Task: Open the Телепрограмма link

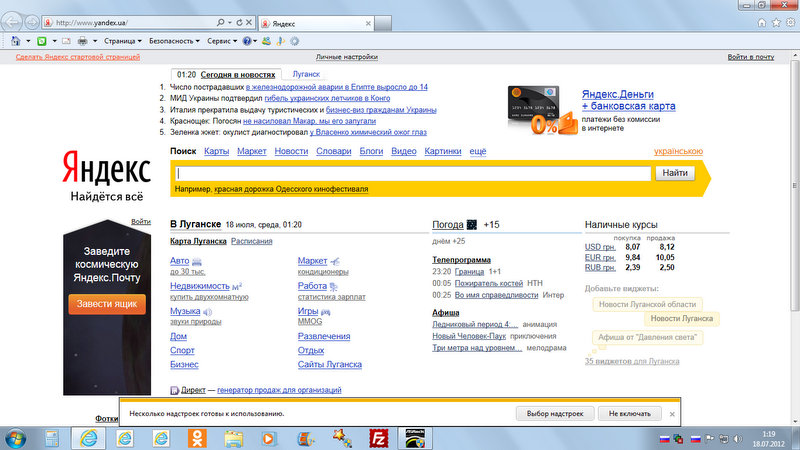Action: [x=461, y=260]
